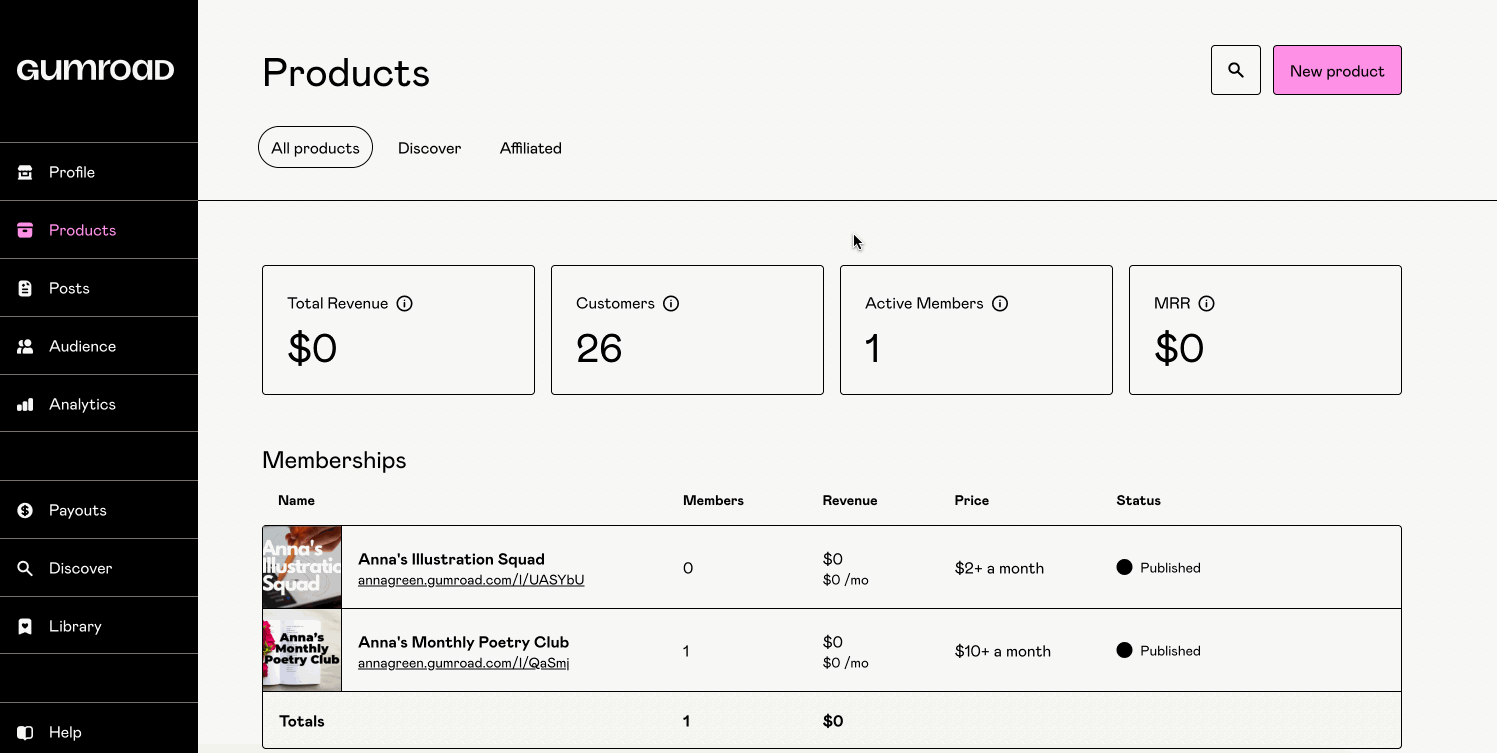Screen dimensions: 1497x753
Task: Select the All products tab
Action: click(x=315, y=148)
